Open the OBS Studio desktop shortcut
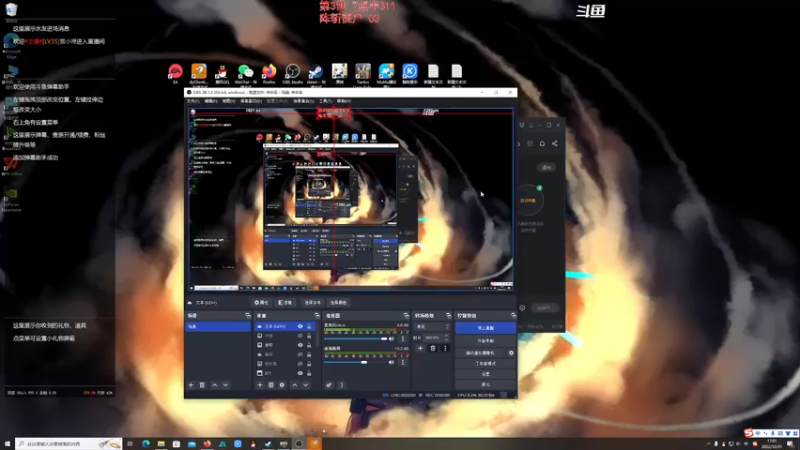 pos(292,72)
